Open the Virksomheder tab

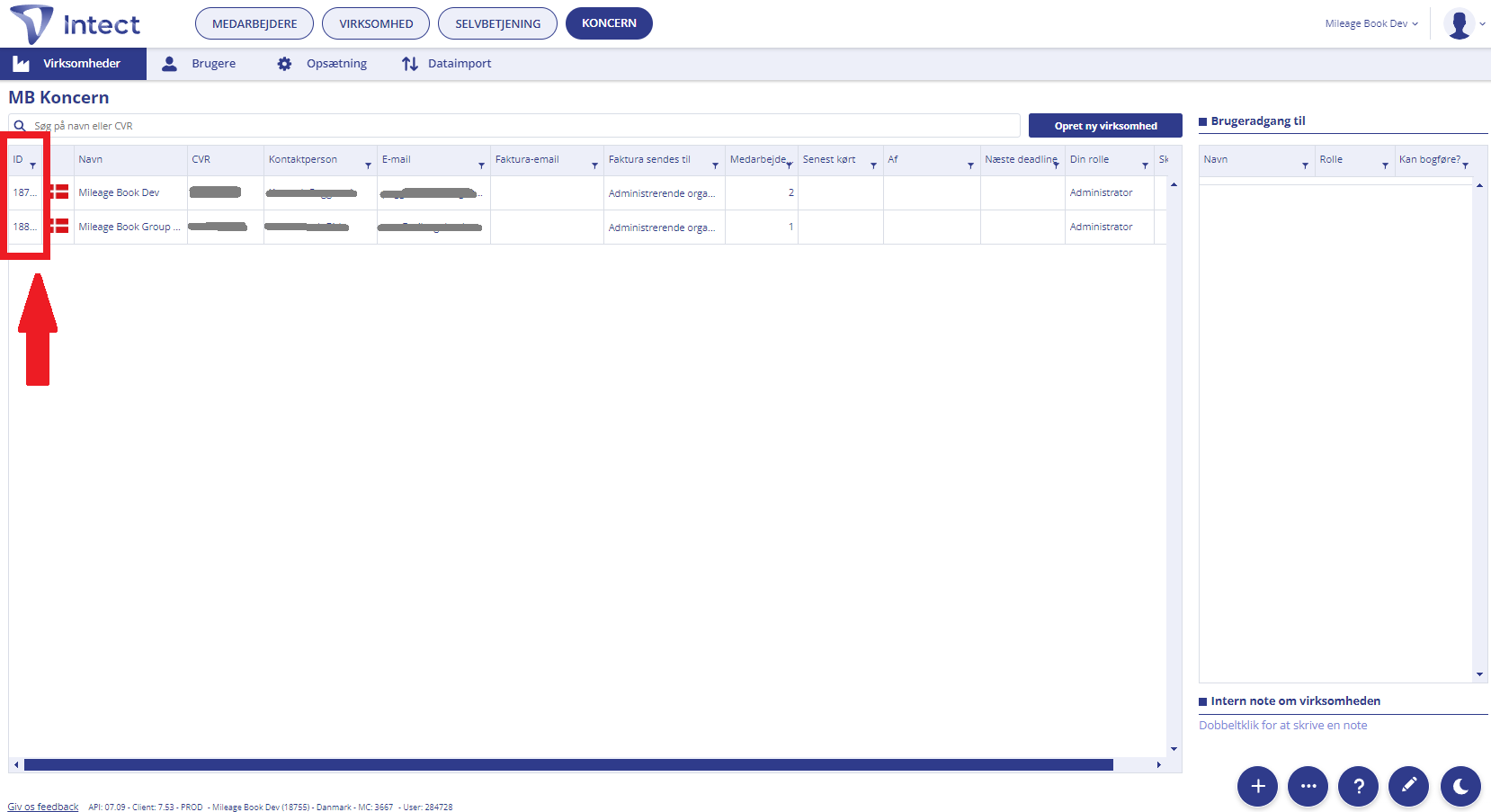point(73,64)
